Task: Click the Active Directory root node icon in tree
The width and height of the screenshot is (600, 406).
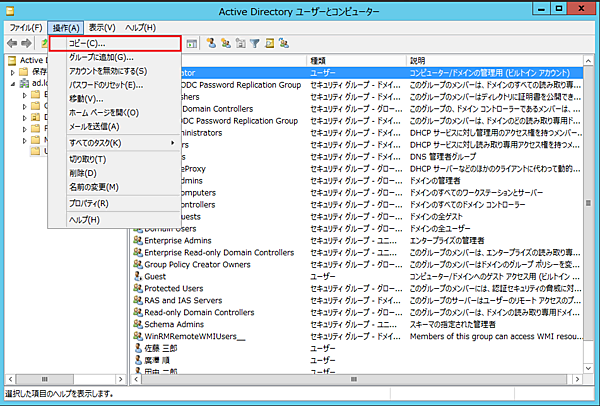Action: (x=12, y=60)
